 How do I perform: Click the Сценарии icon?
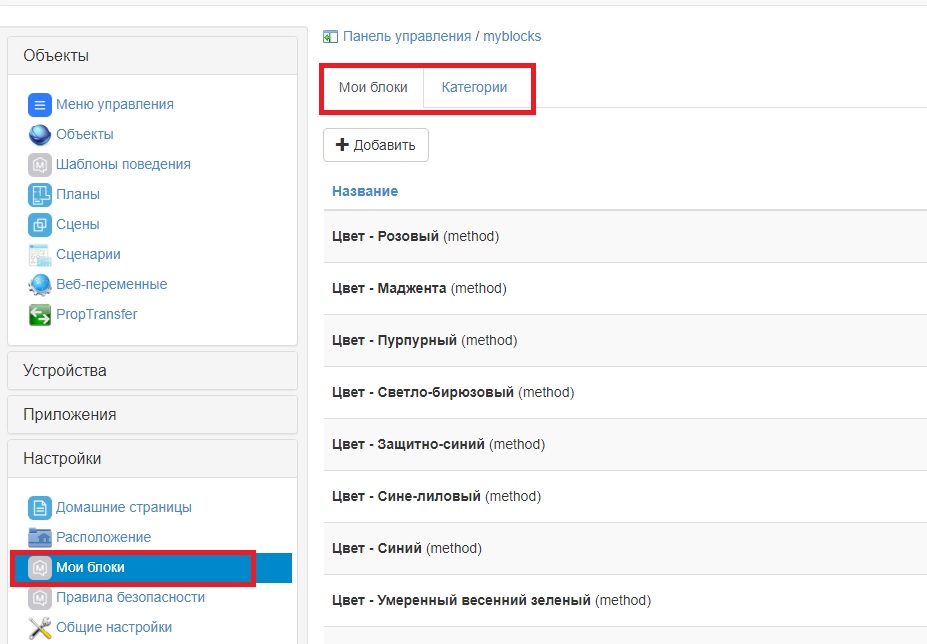click(40, 254)
